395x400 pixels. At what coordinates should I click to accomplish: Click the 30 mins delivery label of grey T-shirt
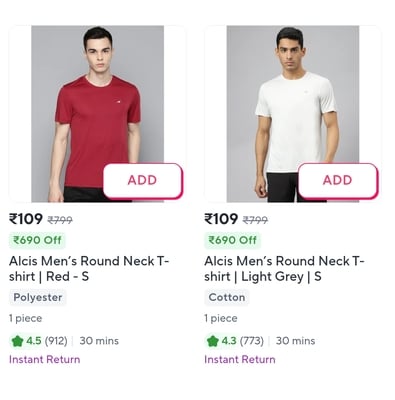[x=295, y=341]
